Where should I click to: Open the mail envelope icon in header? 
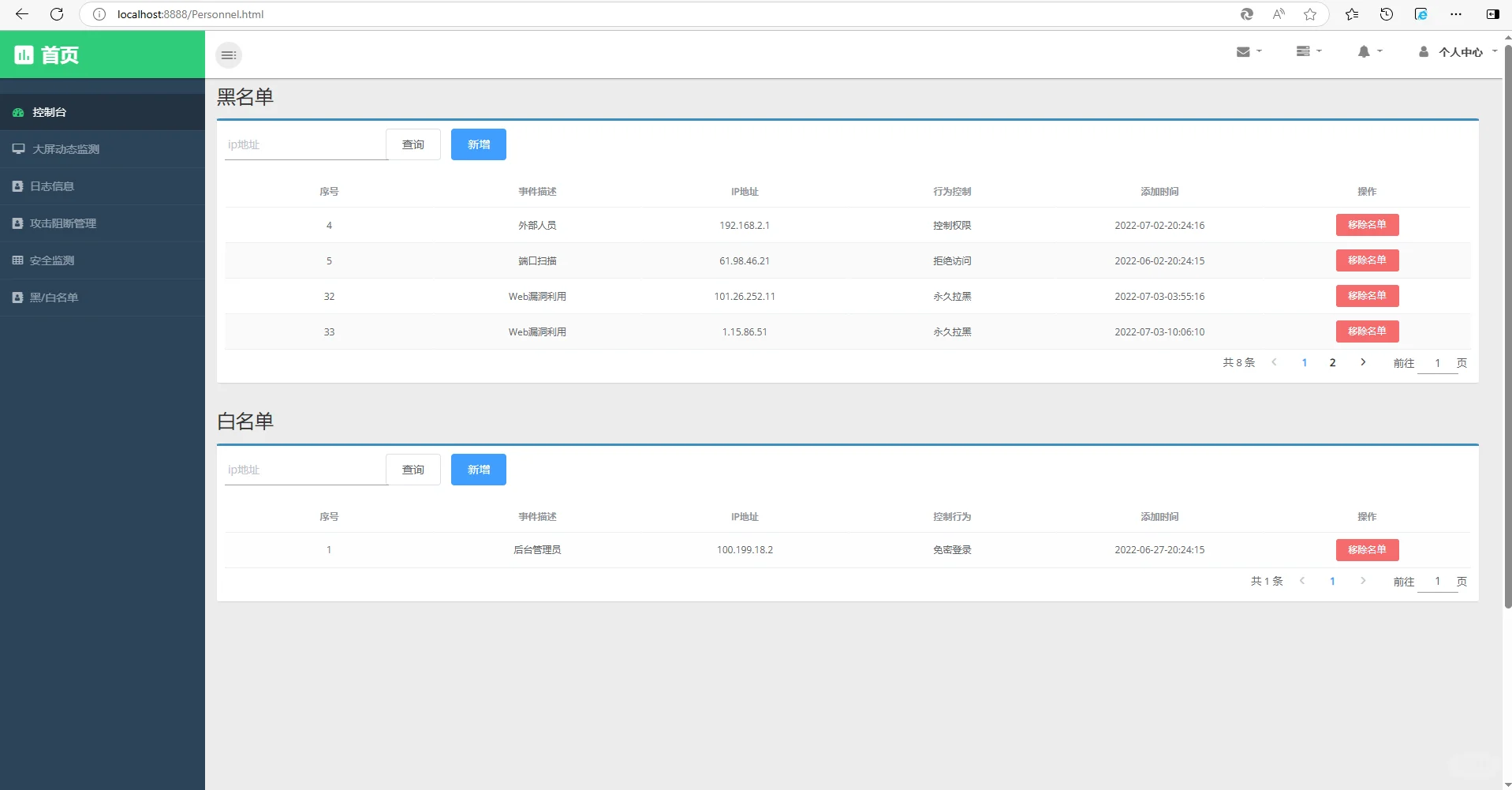click(x=1243, y=52)
